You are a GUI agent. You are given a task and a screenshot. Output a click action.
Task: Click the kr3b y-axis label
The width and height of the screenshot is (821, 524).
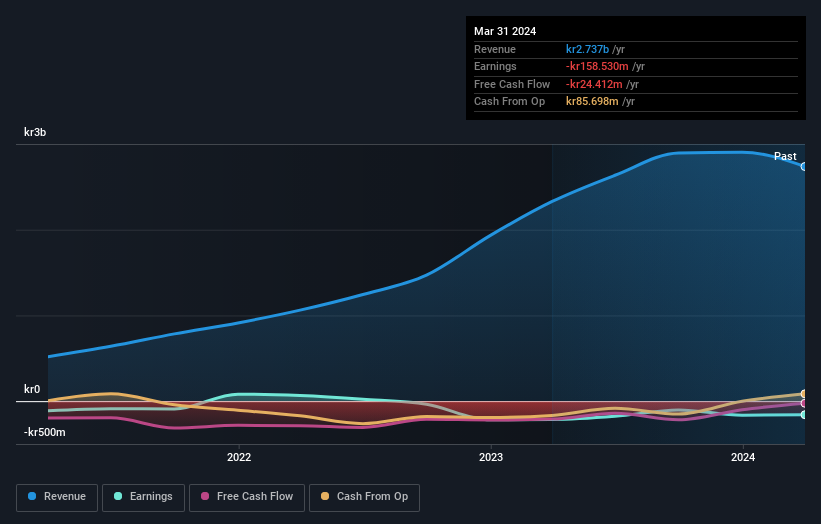[35, 132]
